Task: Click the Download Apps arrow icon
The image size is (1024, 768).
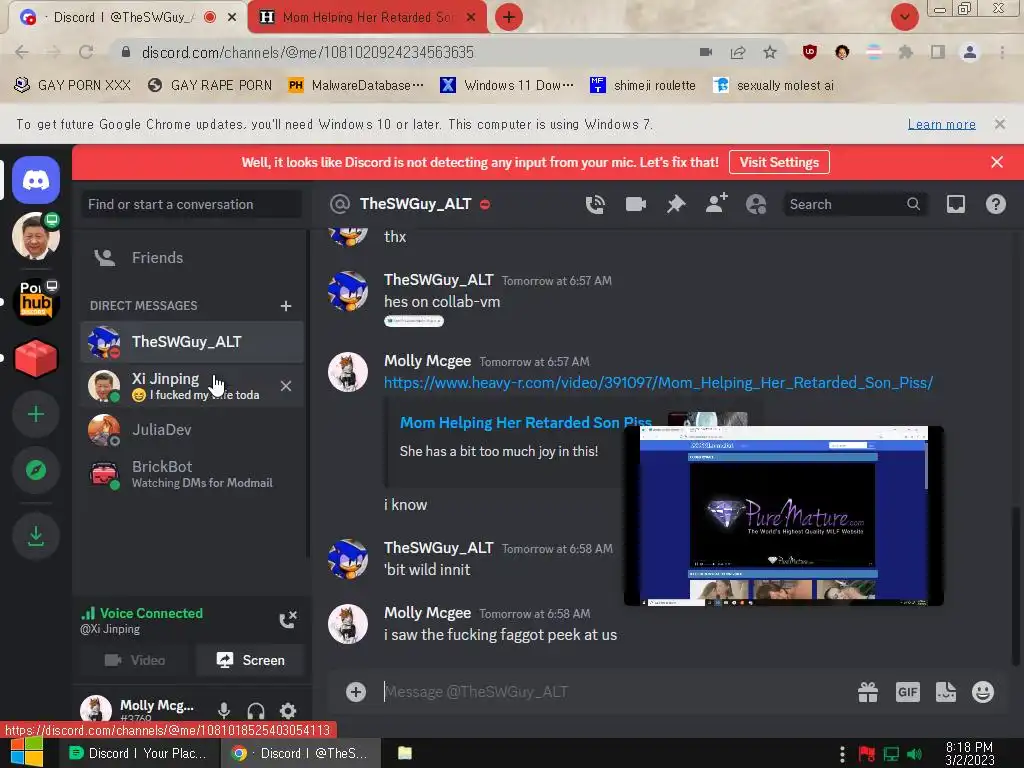Action: (36, 536)
